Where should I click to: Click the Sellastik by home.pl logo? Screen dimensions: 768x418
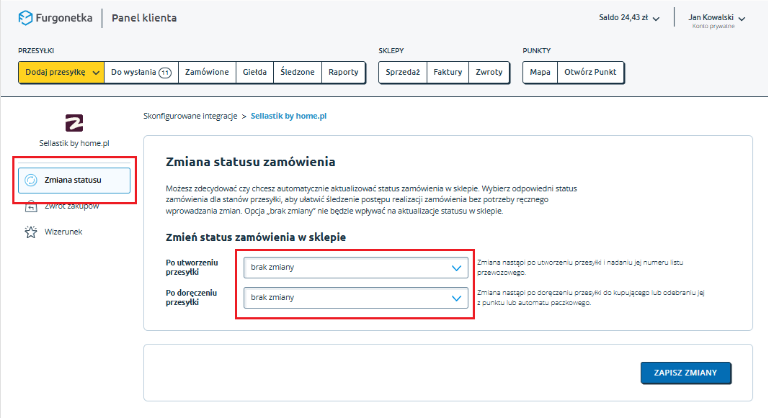point(73,122)
